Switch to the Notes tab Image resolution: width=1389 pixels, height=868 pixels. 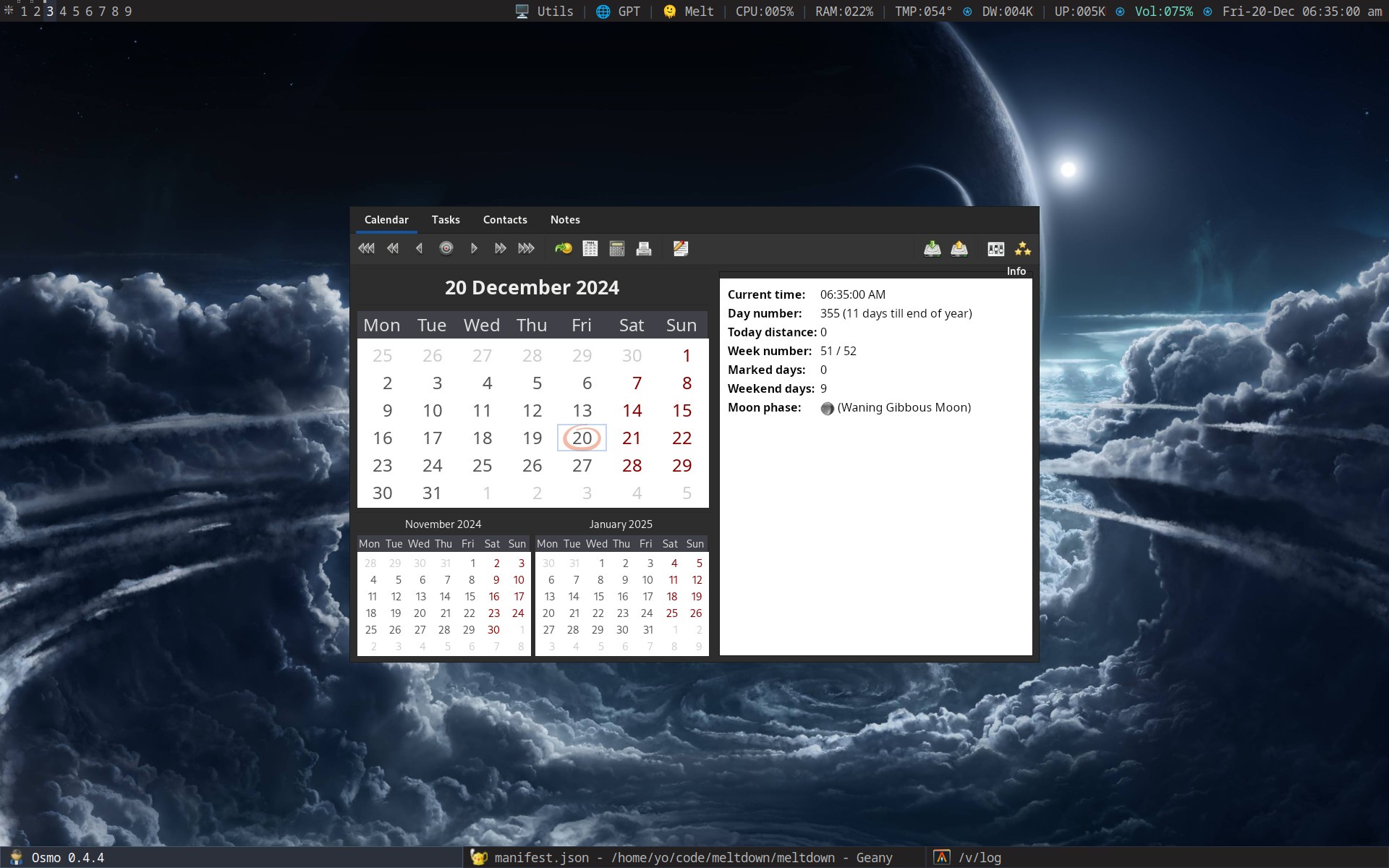click(x=565, y=220)
